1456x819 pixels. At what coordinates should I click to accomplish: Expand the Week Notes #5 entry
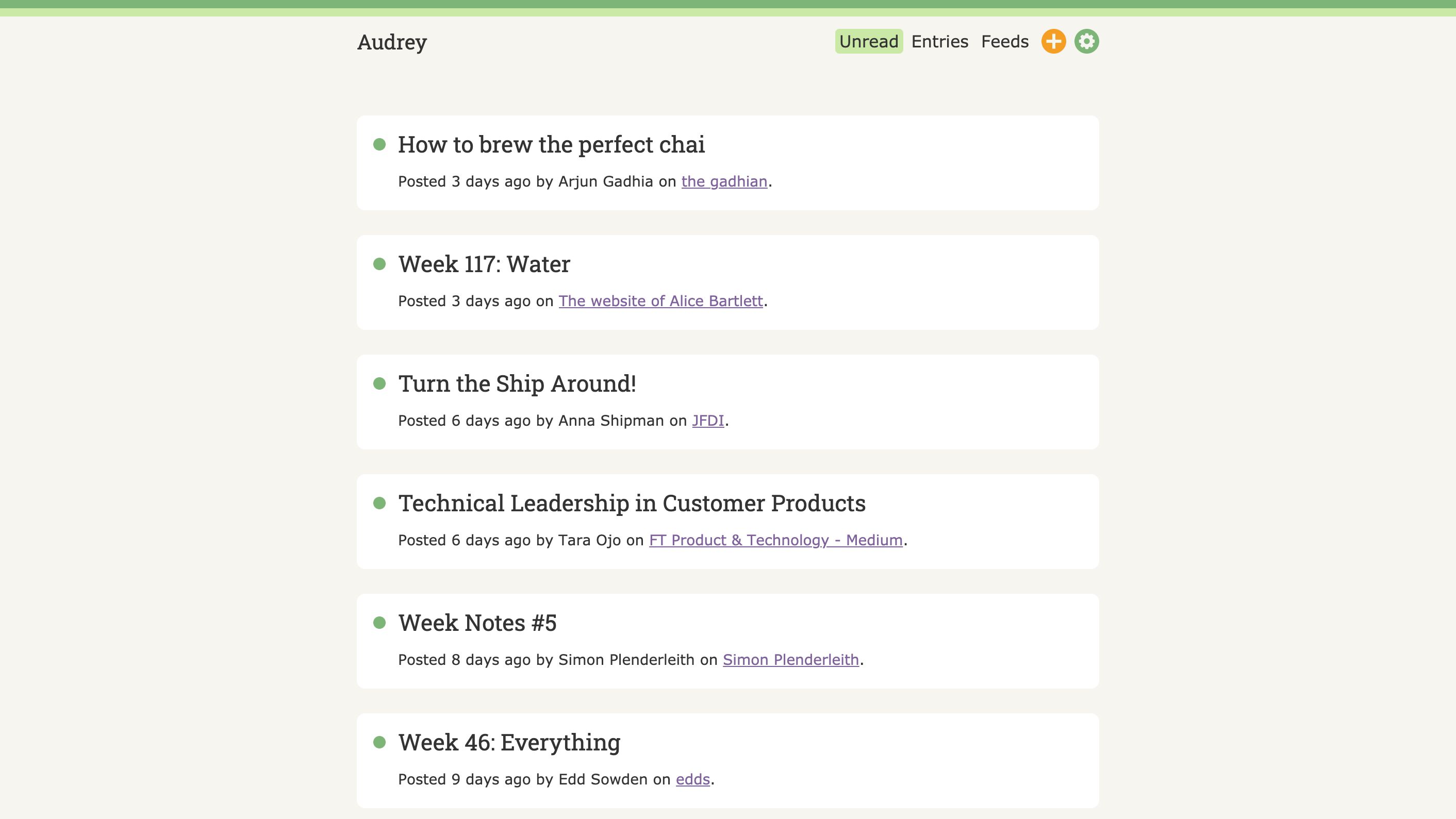point(477,622)
